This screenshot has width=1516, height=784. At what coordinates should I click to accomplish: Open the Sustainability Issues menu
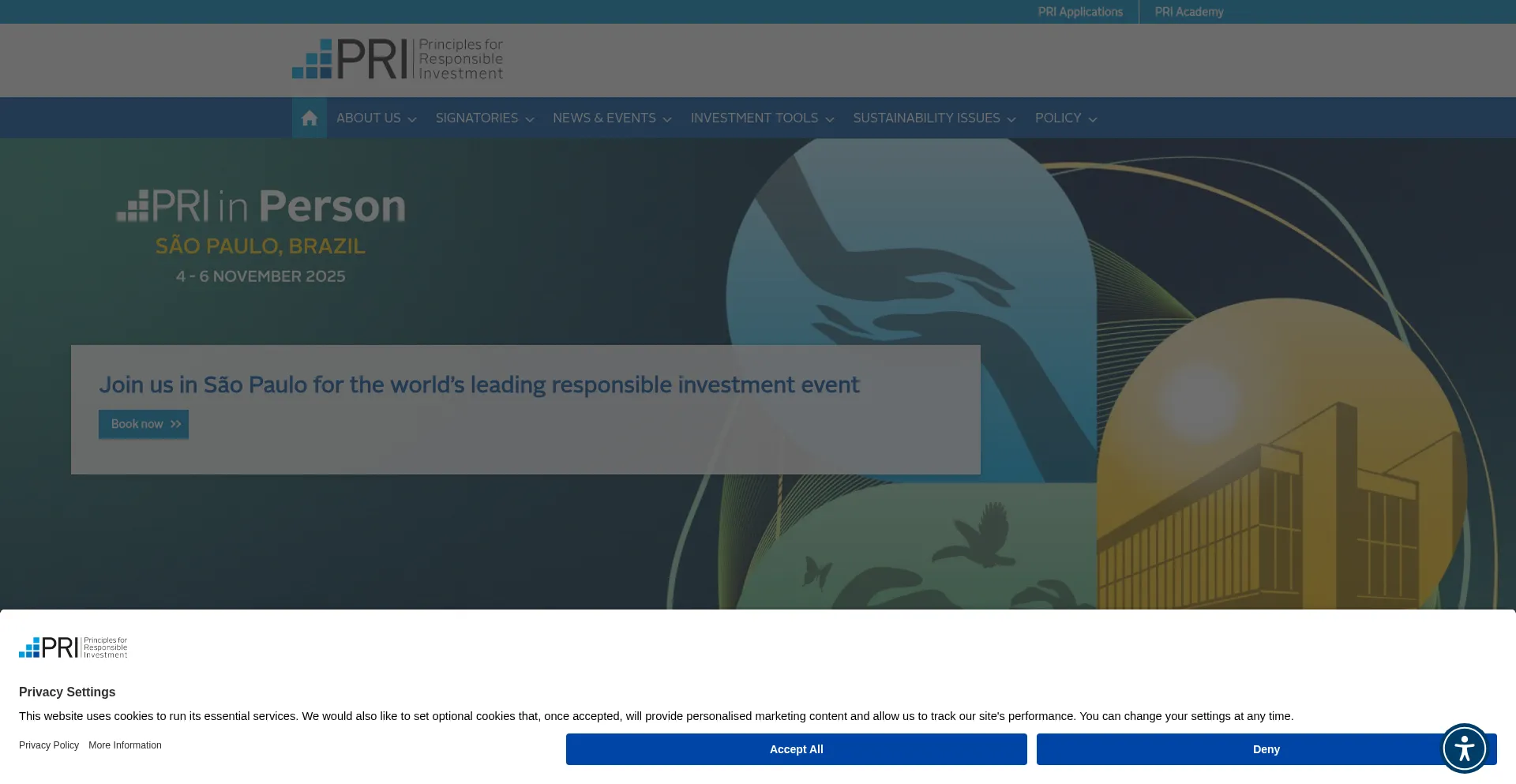(926, 118)
